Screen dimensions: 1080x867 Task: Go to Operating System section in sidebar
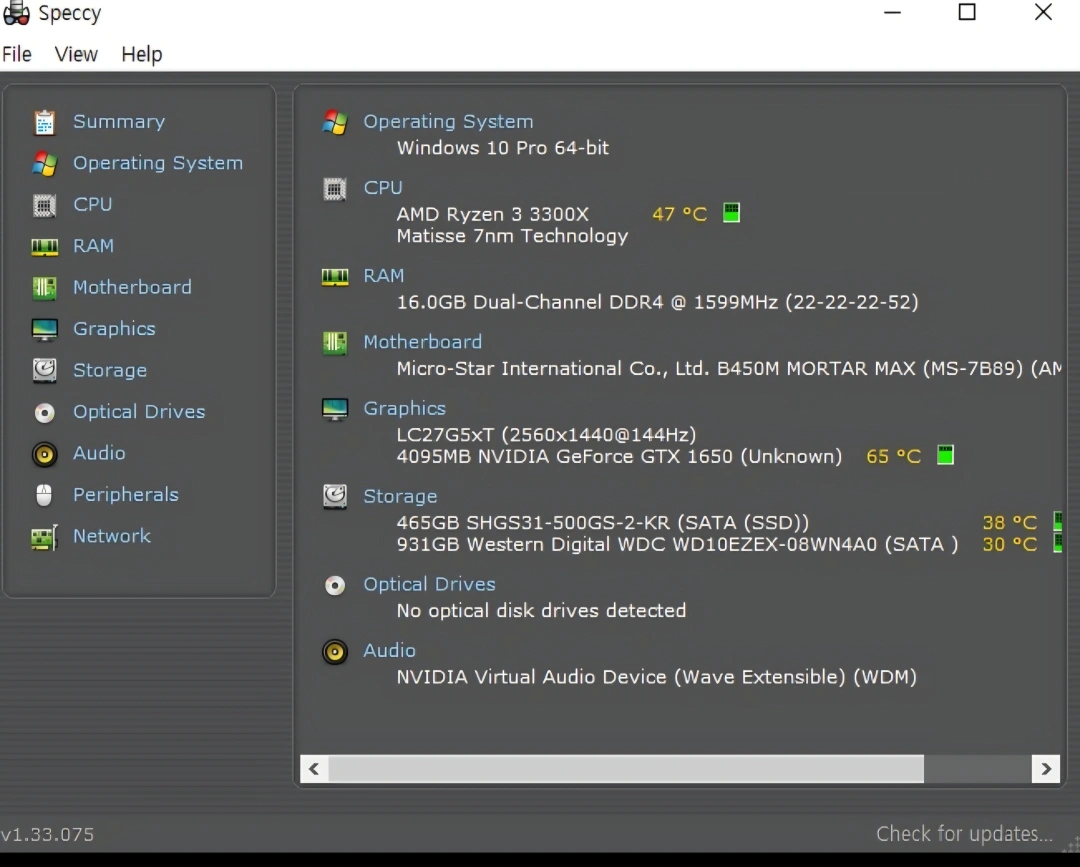pos(158,163)
